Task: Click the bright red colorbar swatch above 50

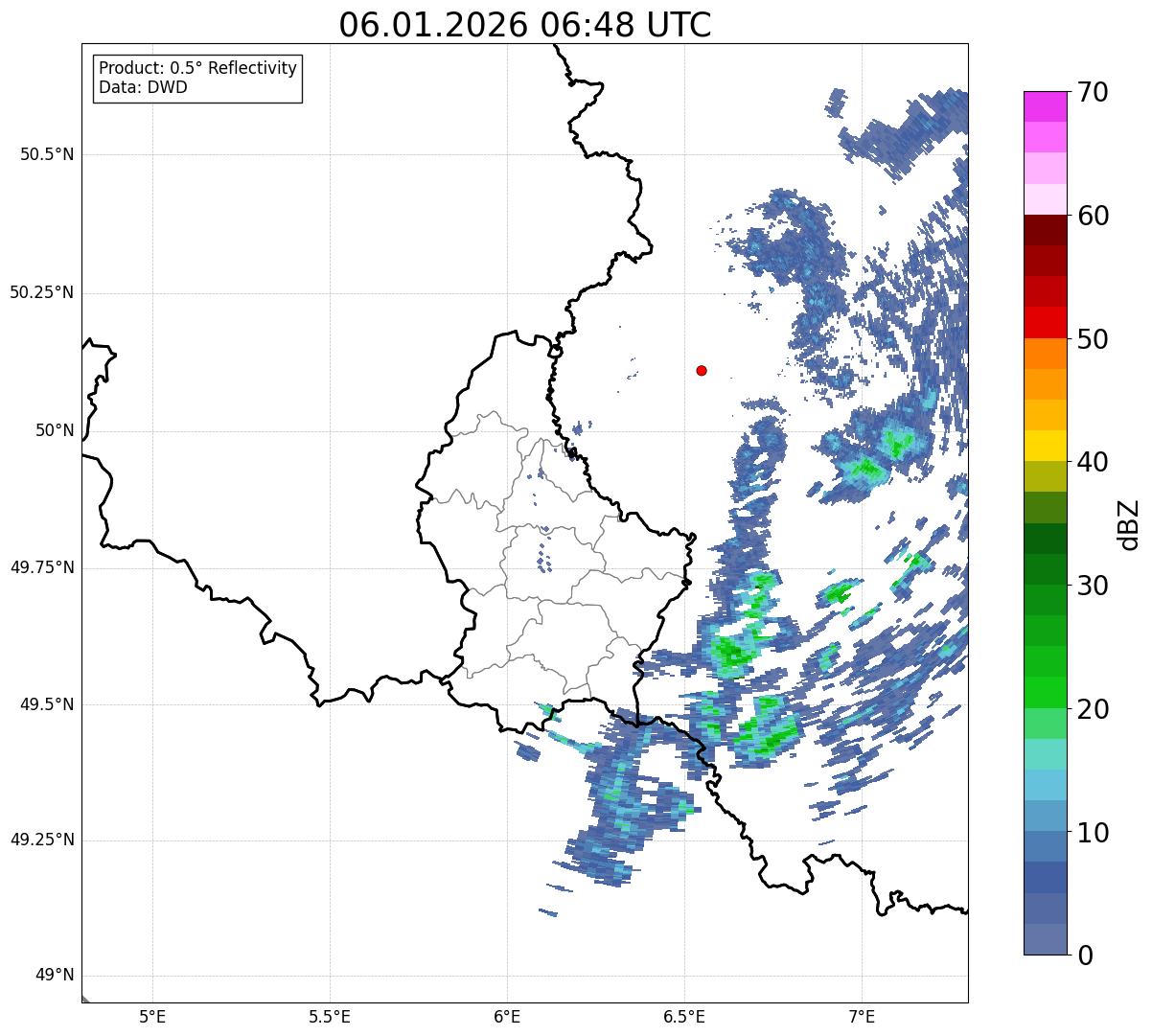Action: 1046,322
